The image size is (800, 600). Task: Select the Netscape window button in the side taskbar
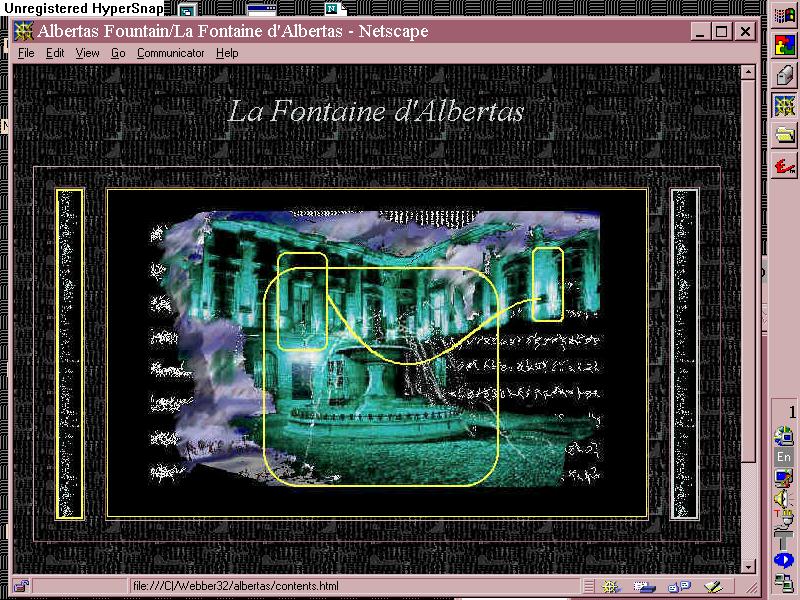pyautogui.click(x=785, y=106)
